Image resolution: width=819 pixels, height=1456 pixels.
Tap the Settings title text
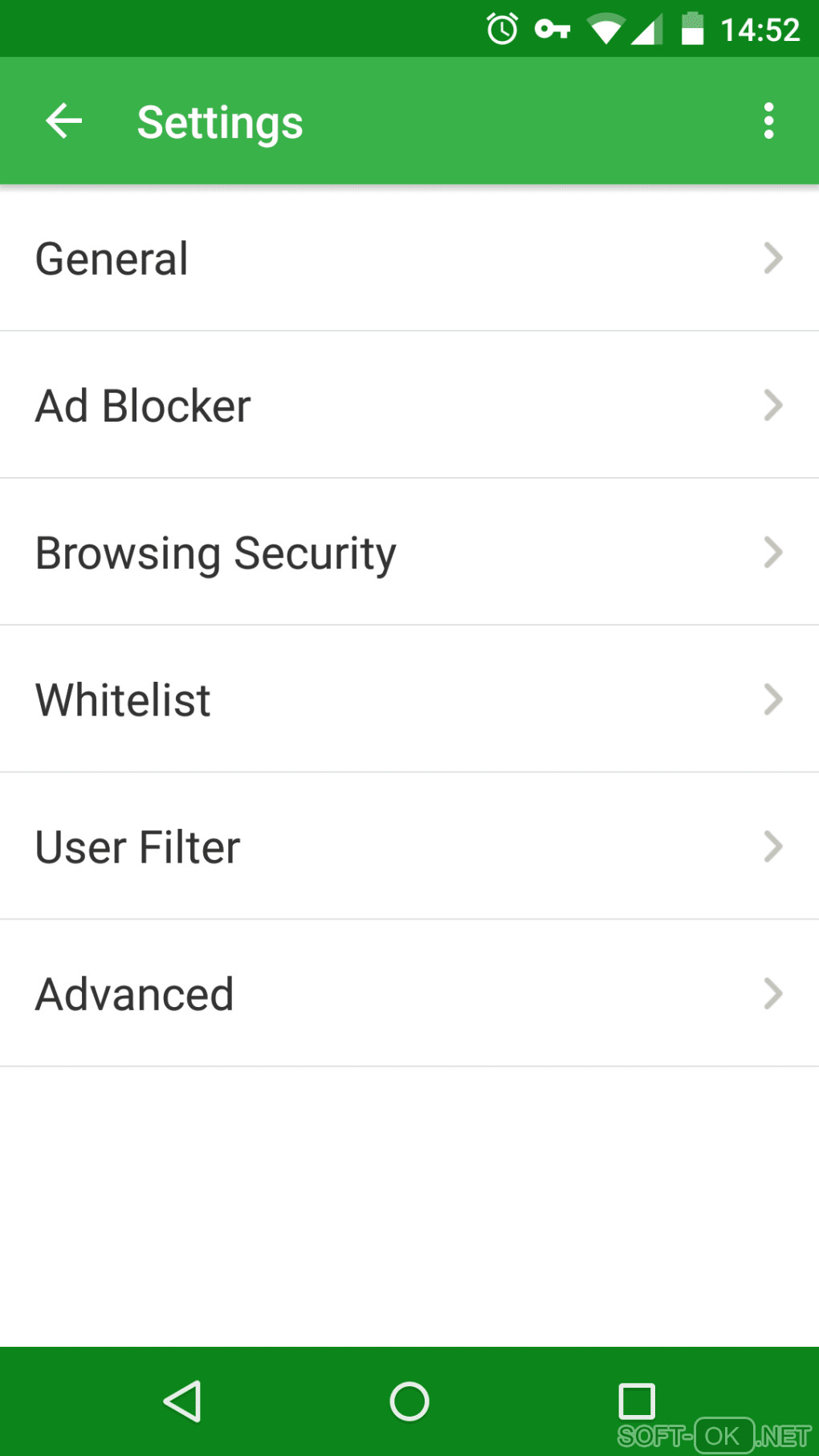click(x=220, y=123)
